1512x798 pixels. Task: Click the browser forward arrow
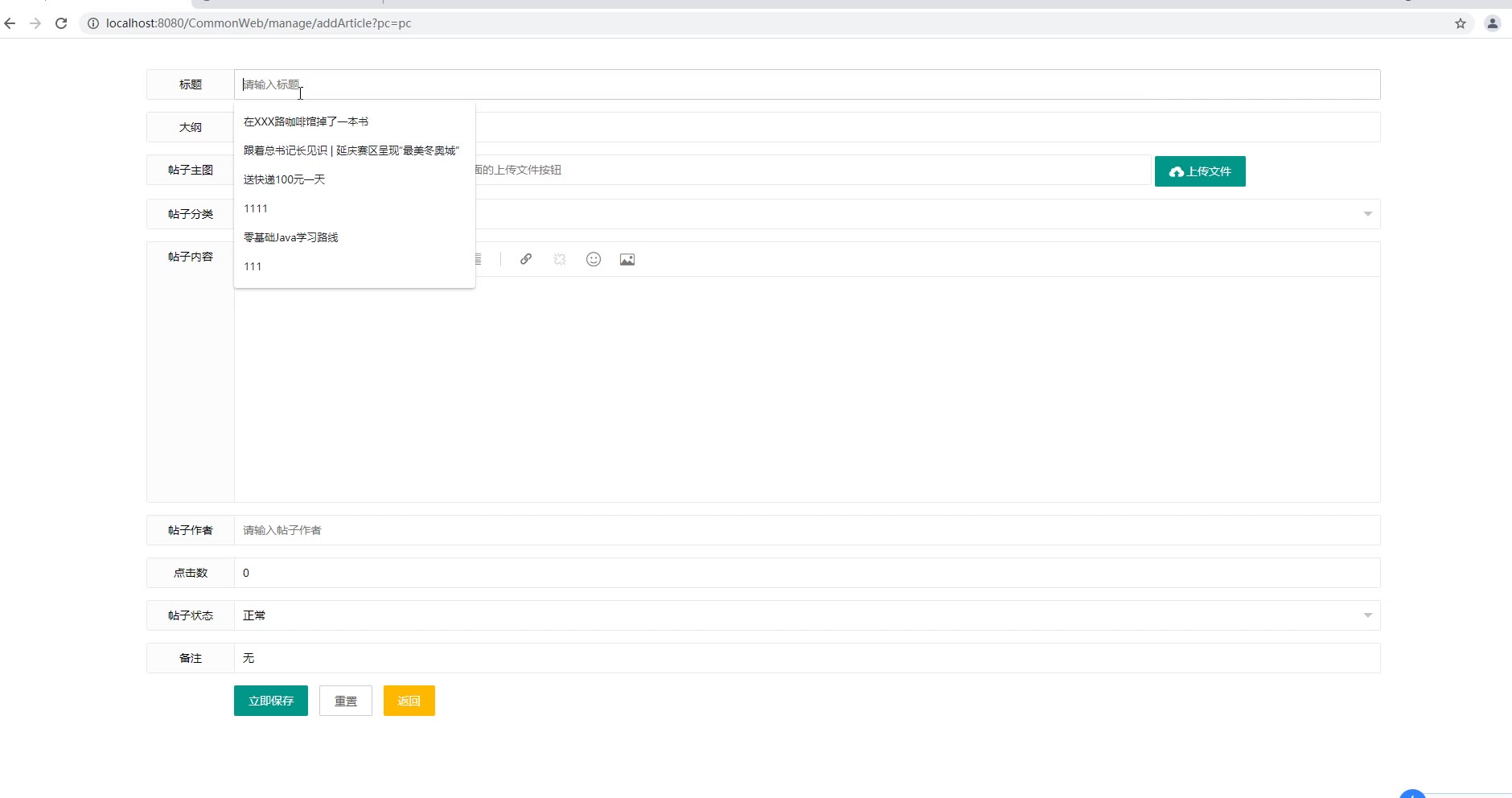coord(35,23)
